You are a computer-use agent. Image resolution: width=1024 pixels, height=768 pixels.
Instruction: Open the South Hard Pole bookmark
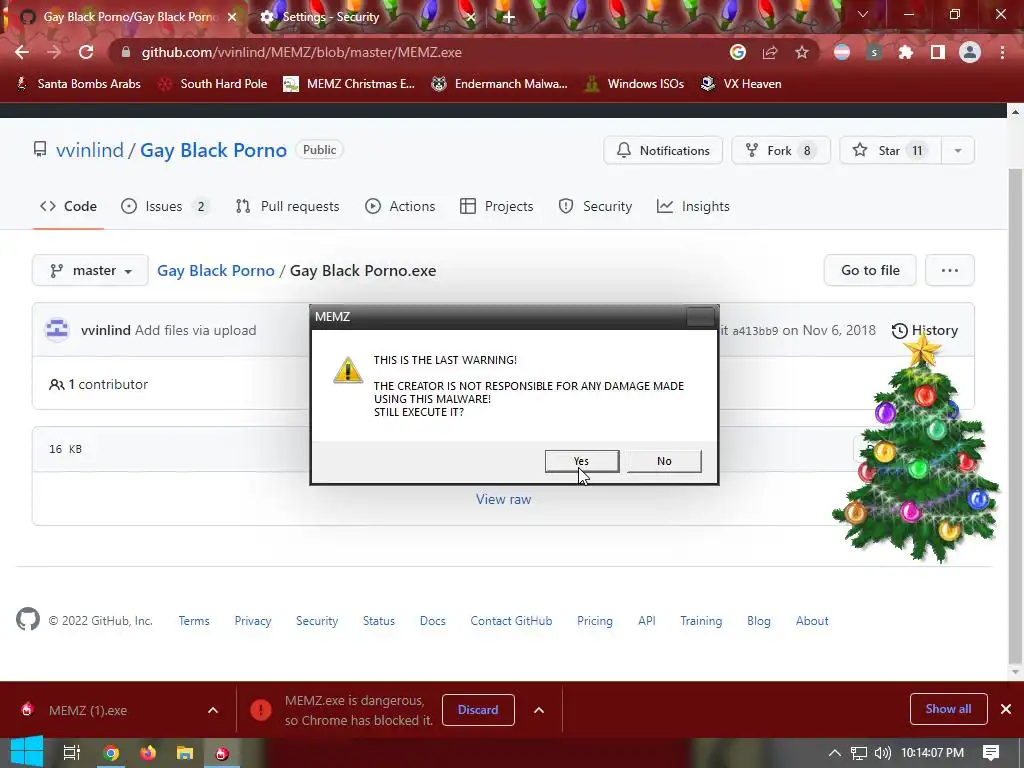(x=214, y=84)
